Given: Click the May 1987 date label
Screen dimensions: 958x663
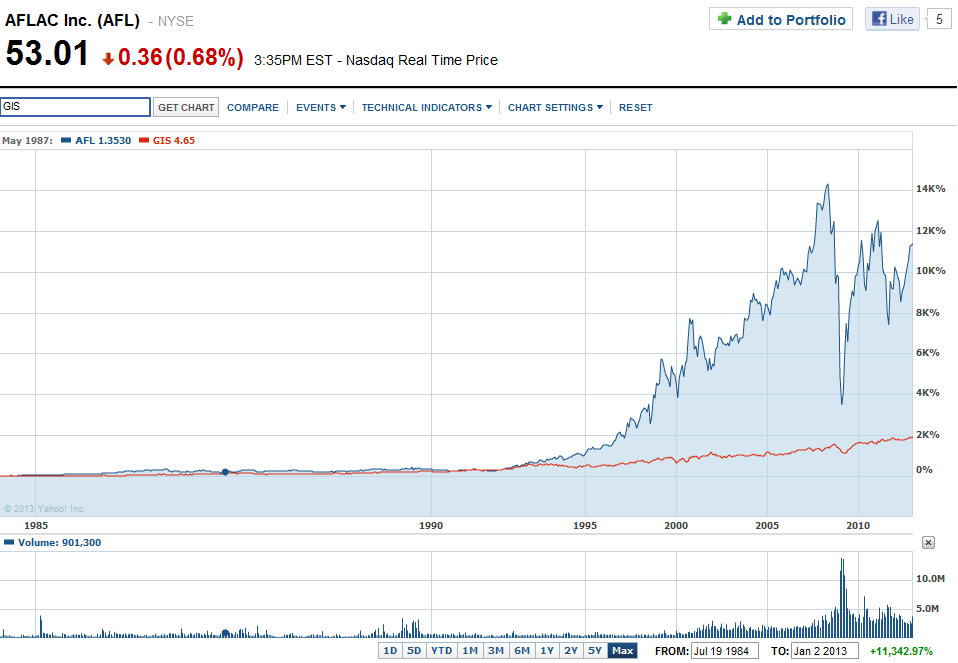Looking at the screenshot, I should [x=27, y=141].
